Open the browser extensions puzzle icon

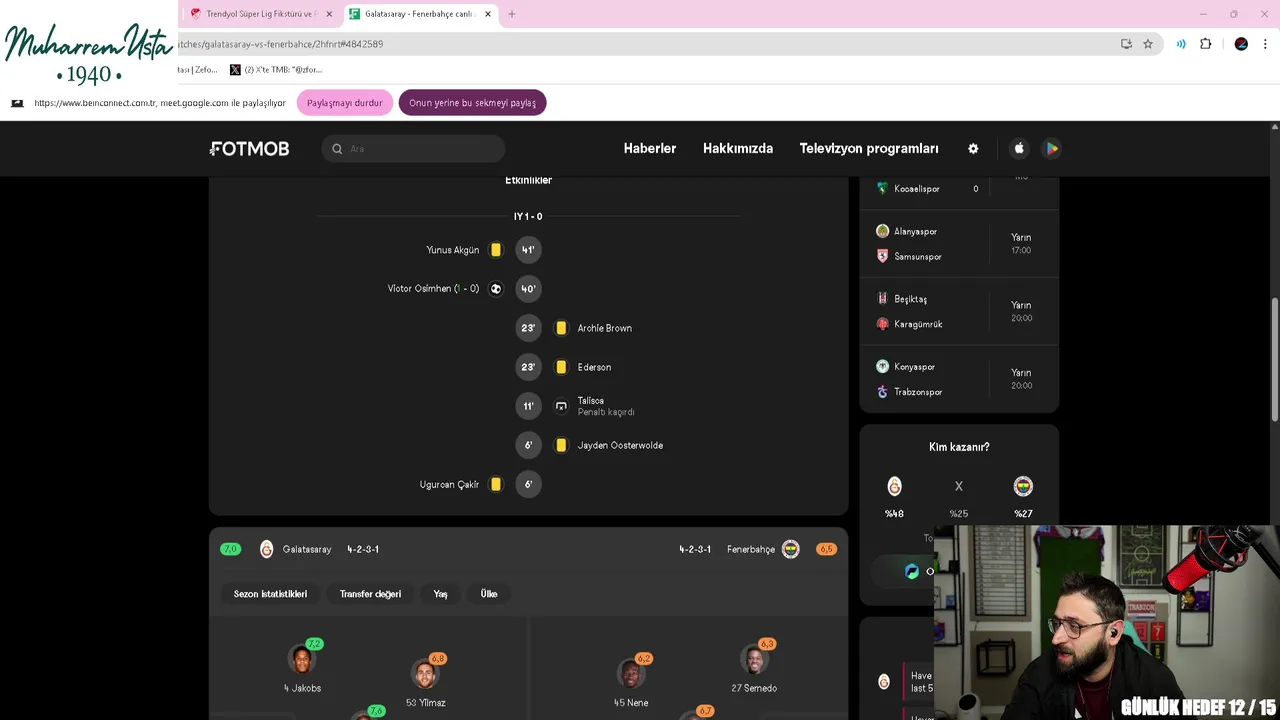pos(1205,44)
